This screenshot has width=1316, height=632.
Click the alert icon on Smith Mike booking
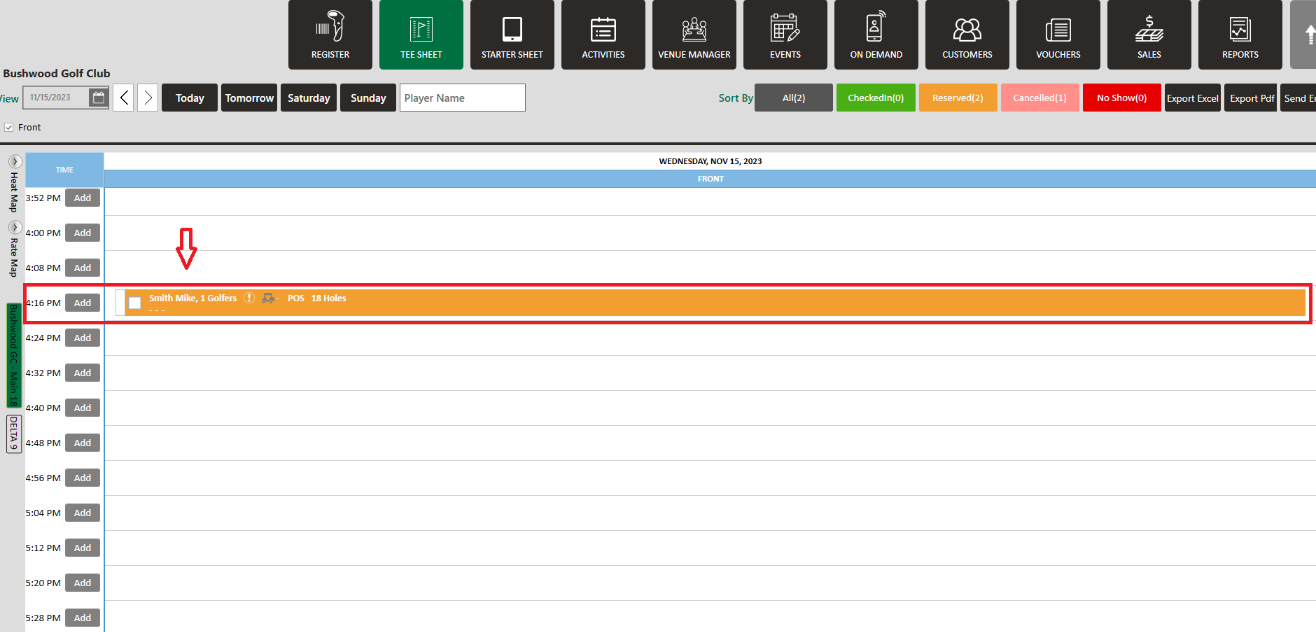point(250,298)
